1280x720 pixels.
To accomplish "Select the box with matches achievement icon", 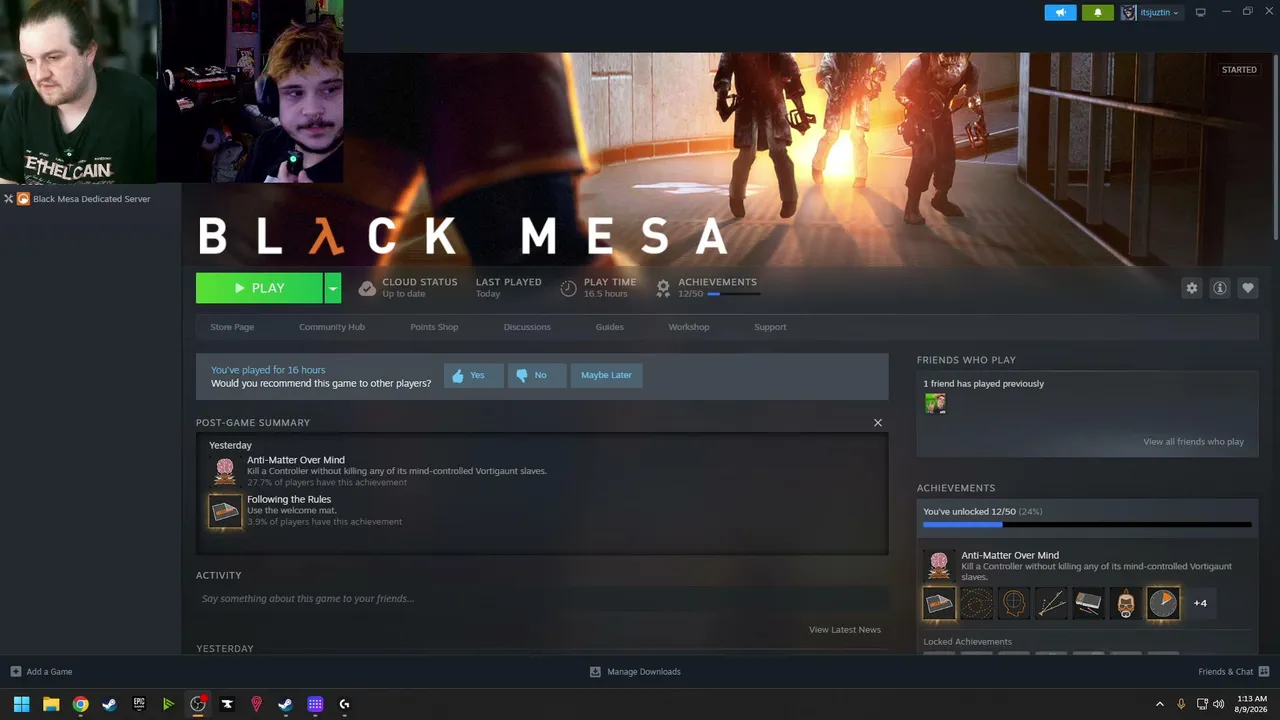I will [1088, 603].
